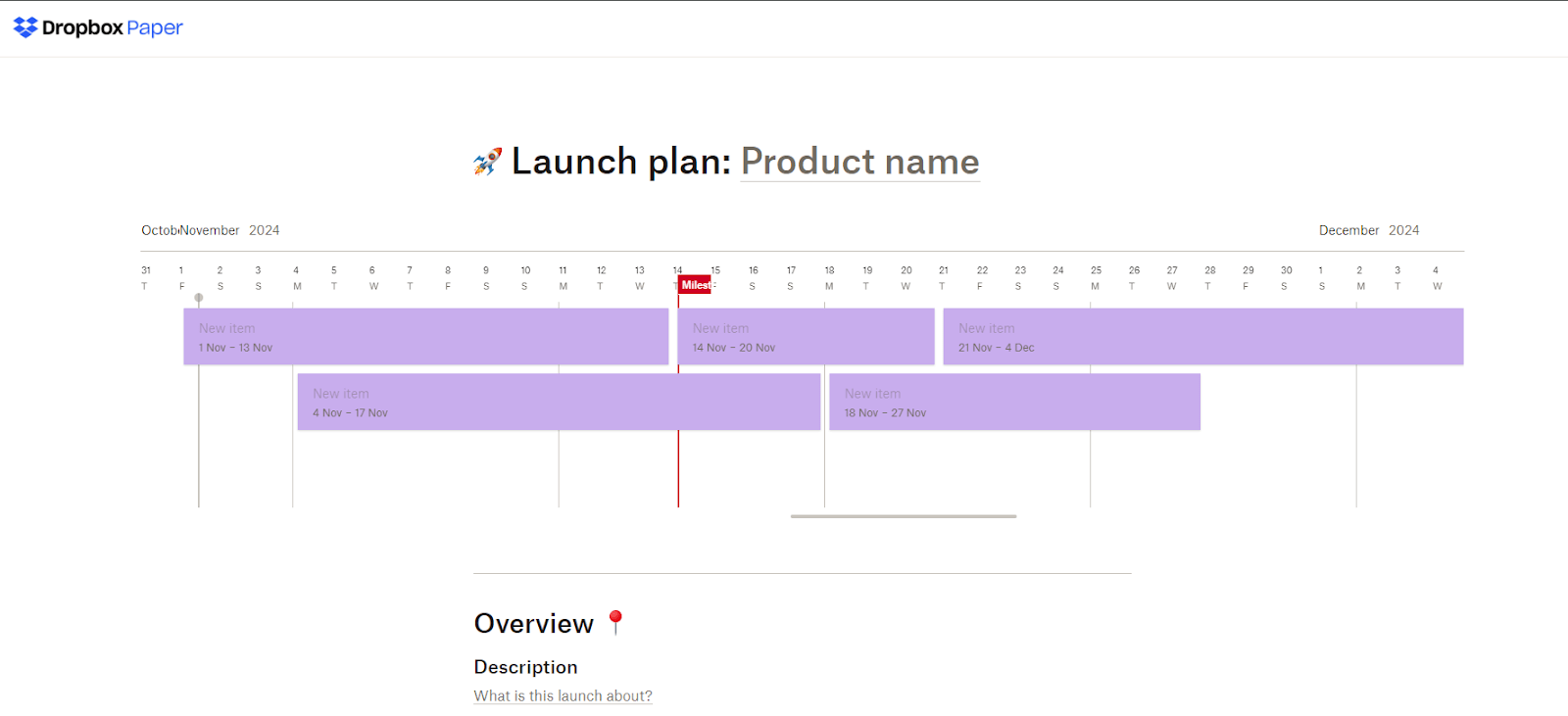1568x716 pixels.
Task: Open the What is this launch about? link
Action: click(x=562, y=694)
